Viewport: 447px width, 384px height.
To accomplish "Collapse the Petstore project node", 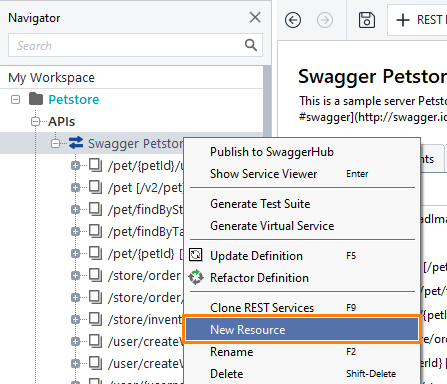I will (15, 99).
